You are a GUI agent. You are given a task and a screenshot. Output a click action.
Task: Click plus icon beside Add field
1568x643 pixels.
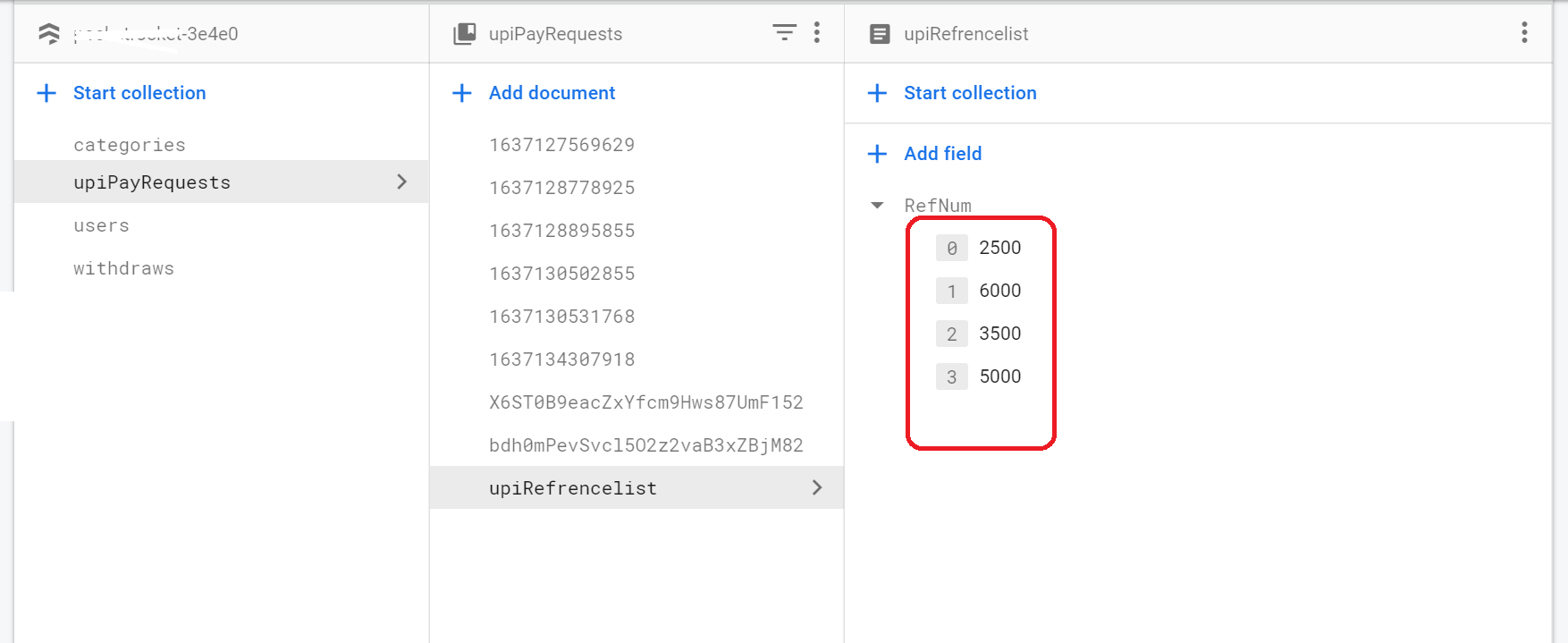point(878,154)
